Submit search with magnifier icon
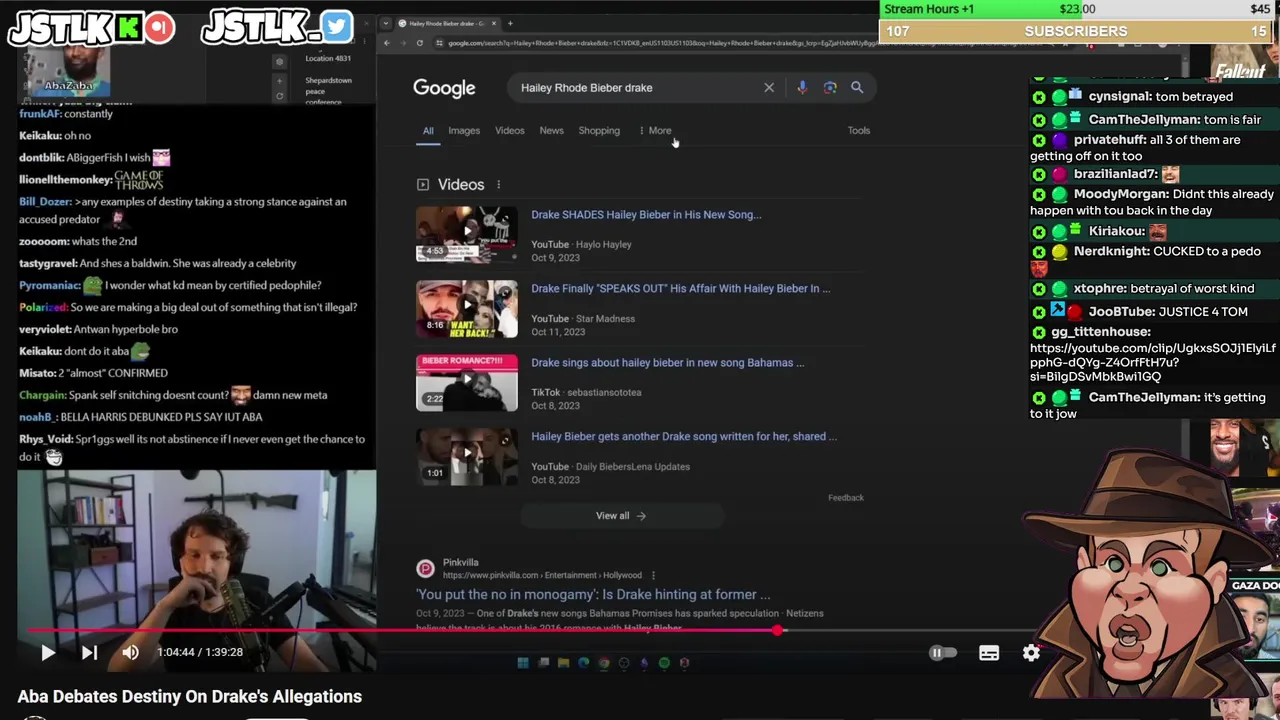This screenshot has height=720, width=1280. coord(857,88)
